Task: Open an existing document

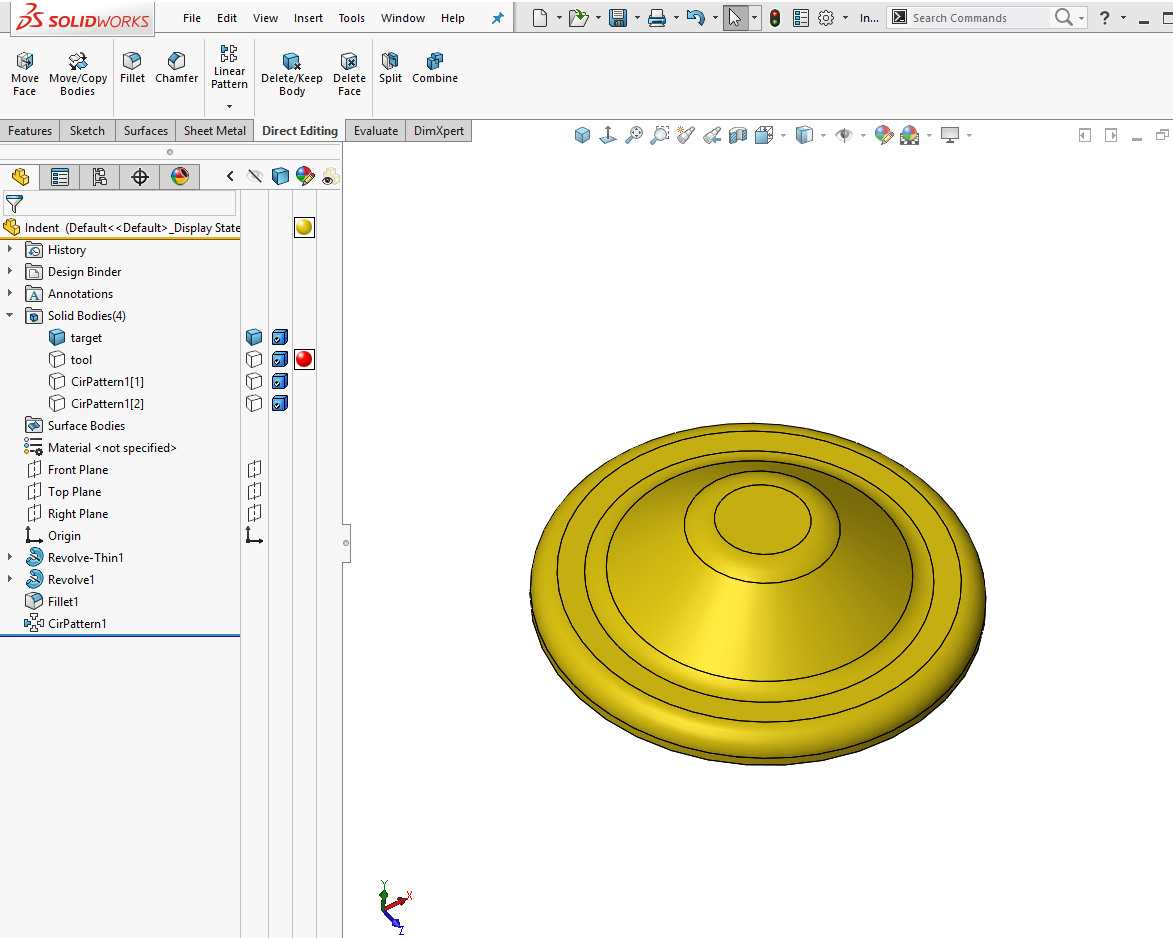Action: [578, 18]
